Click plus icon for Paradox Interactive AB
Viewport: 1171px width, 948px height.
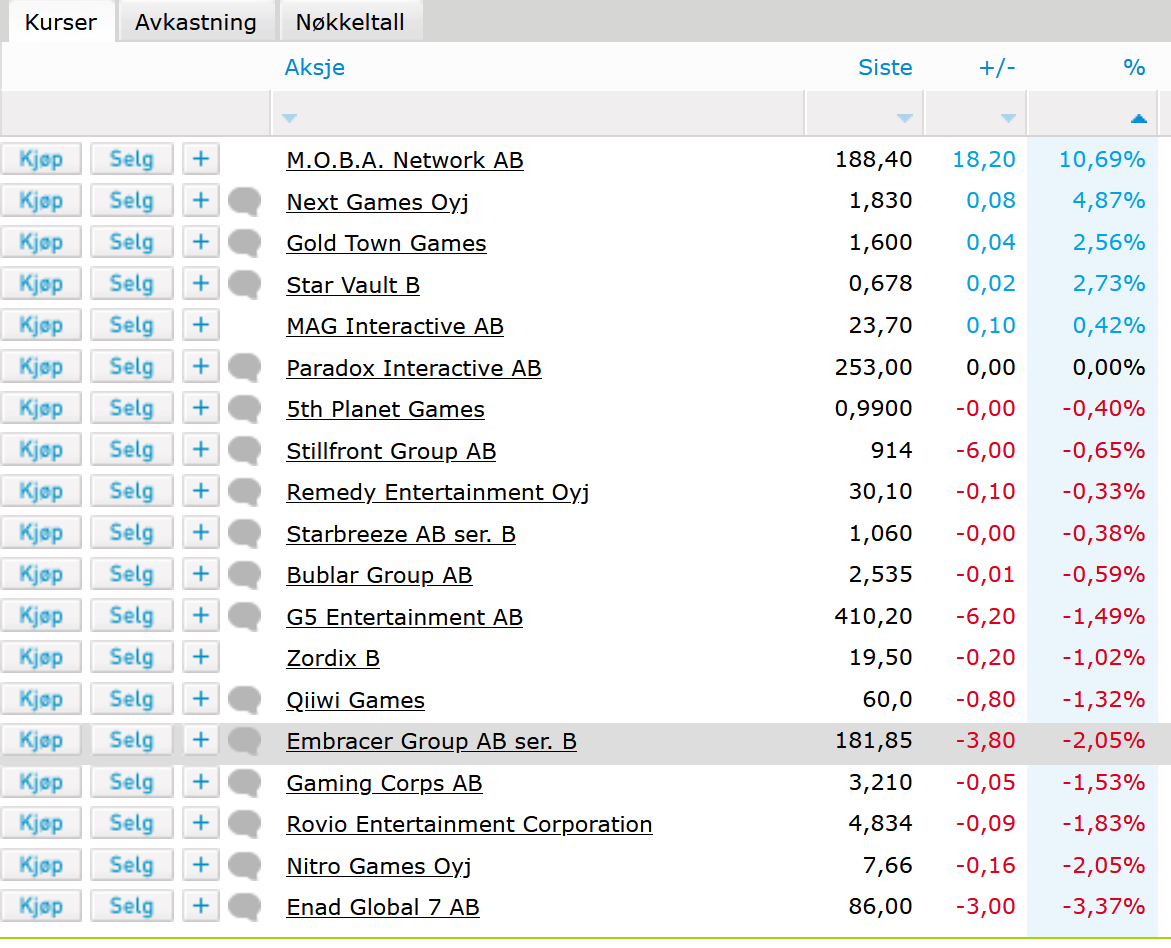pyautogui.click(x=201, y=366)
